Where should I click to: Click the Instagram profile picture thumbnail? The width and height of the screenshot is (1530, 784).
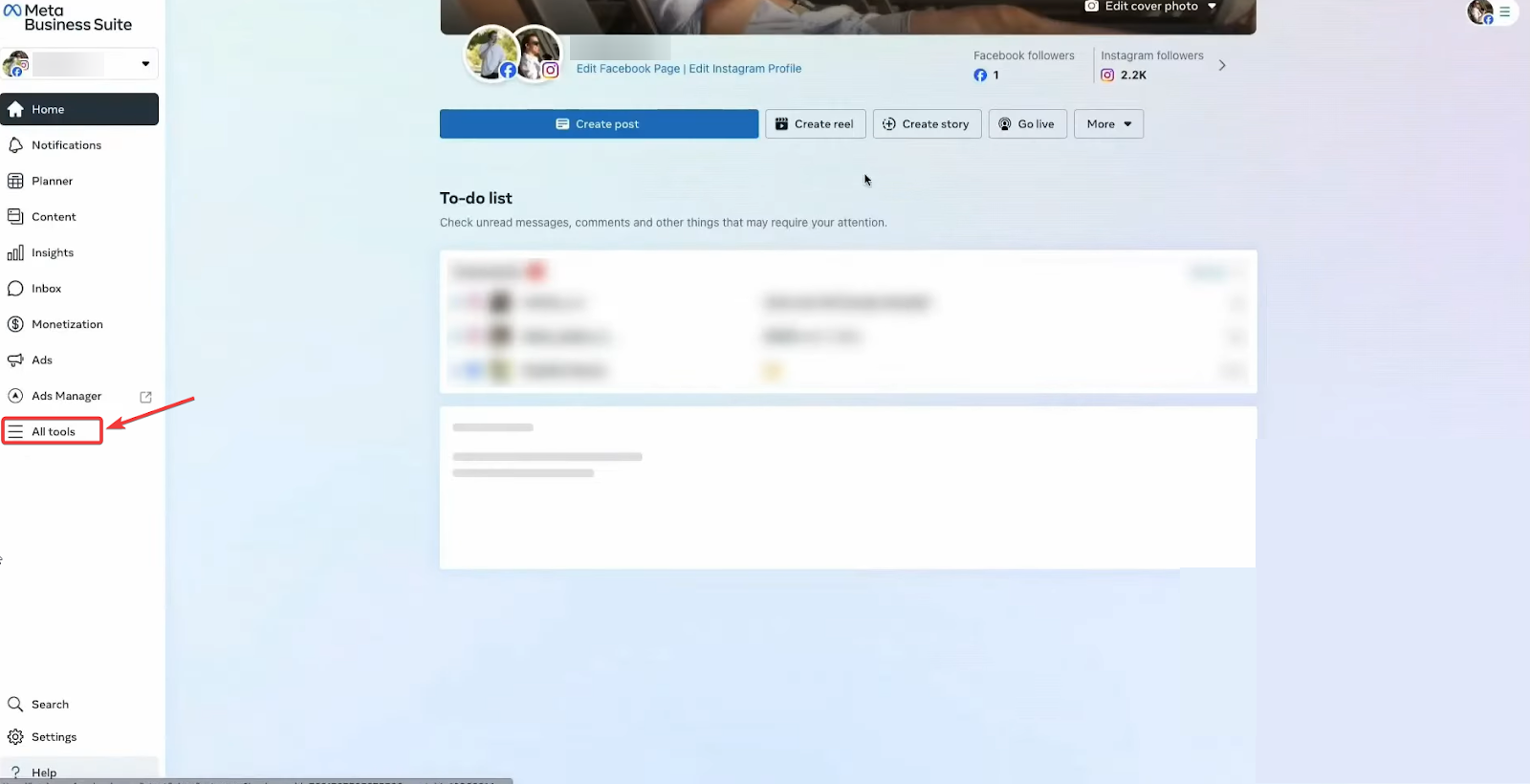tap(536, 54)
